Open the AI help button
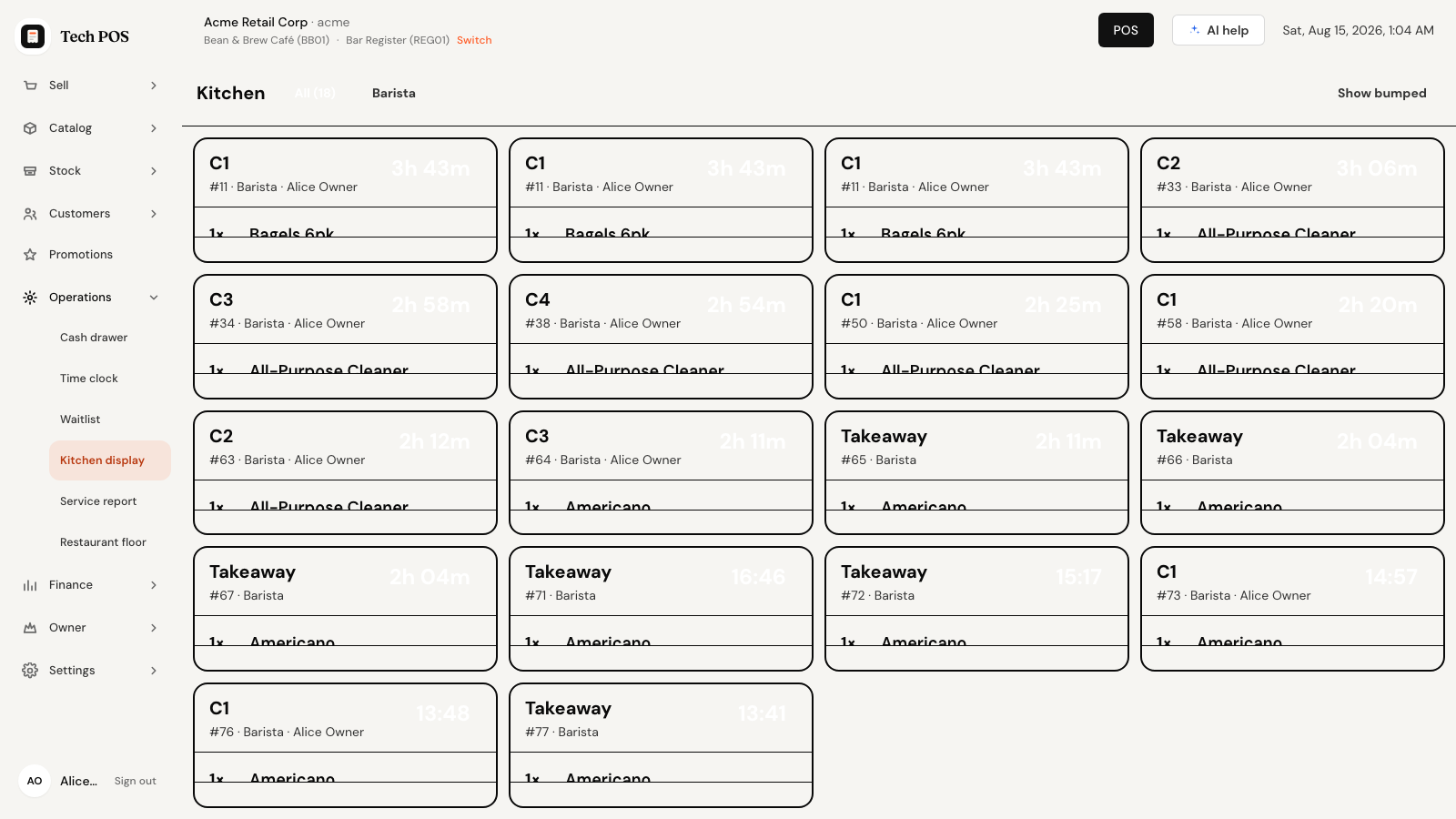 pyautogui.click(x=1218, y=30)
